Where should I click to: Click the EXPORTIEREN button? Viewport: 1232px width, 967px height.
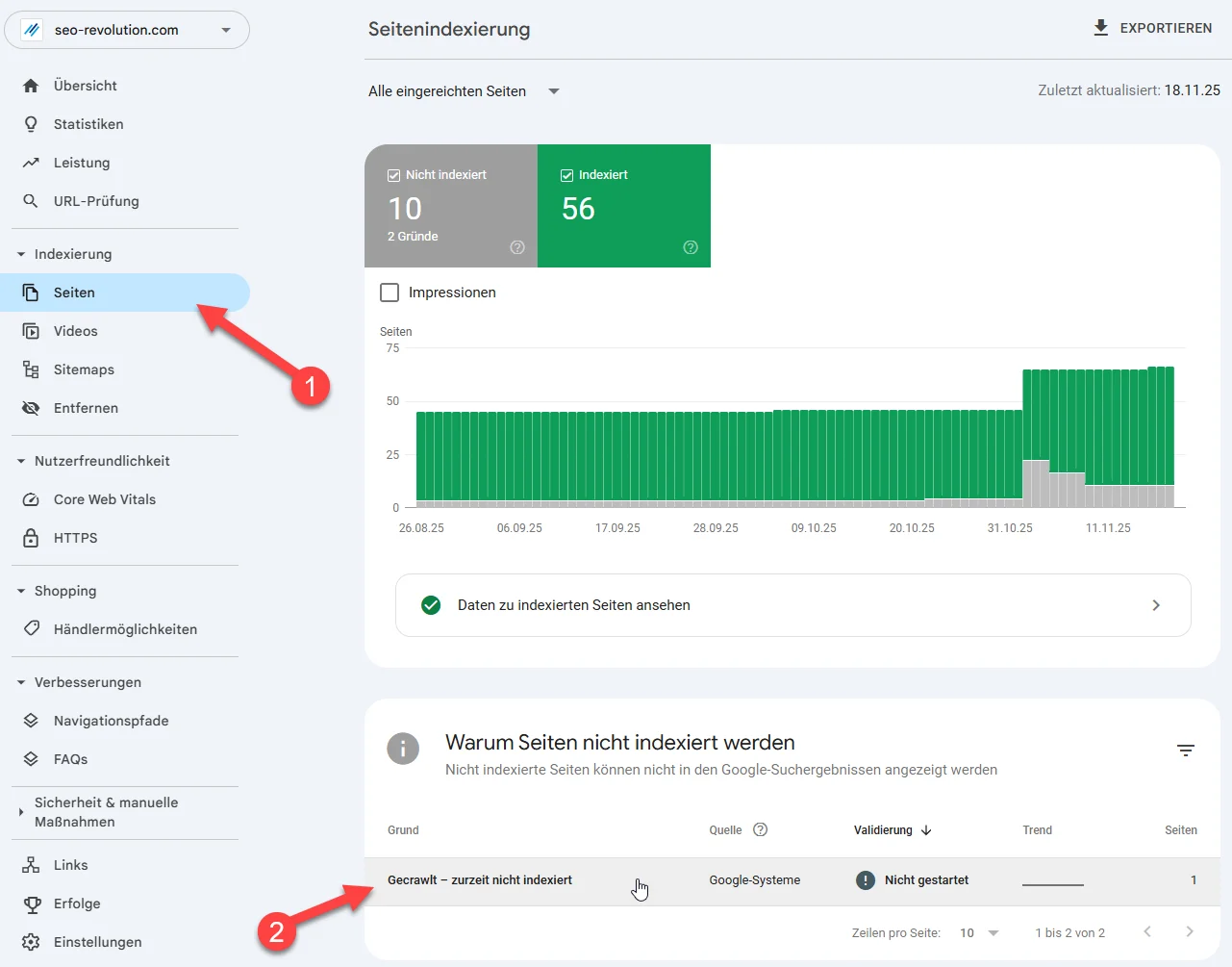(1153, 28)
